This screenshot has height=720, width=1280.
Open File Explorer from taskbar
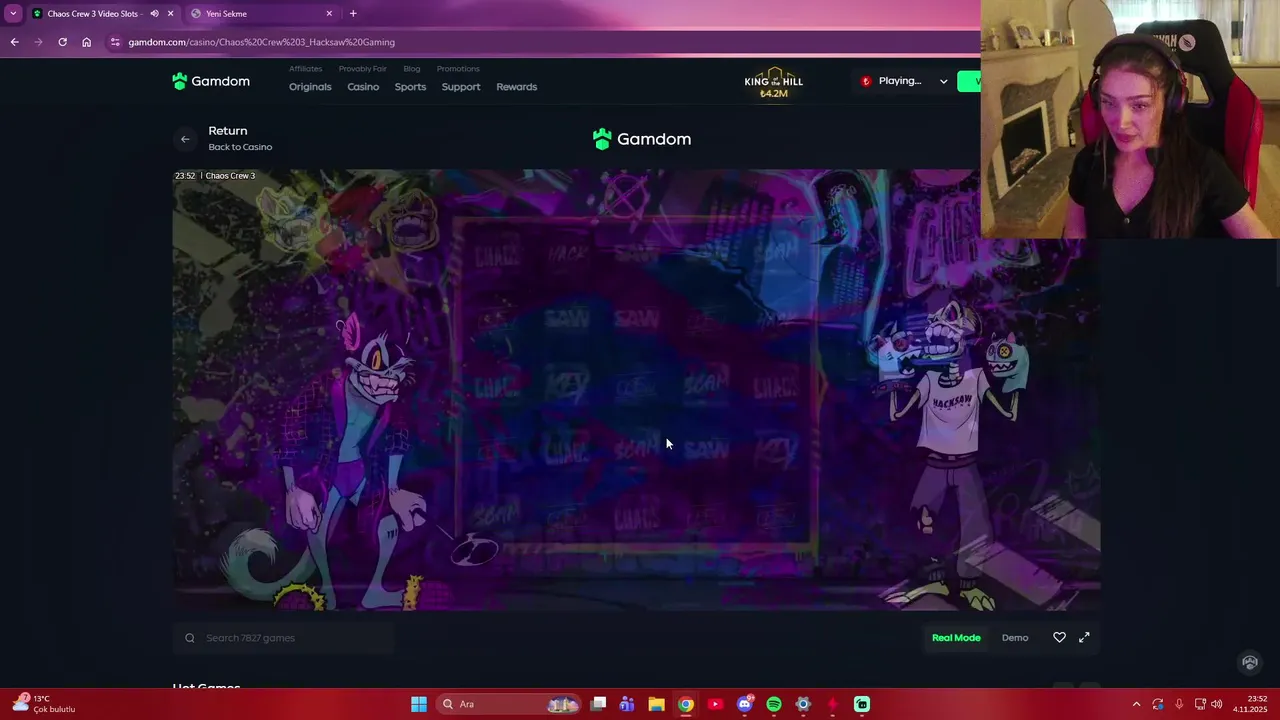pyautogui.click(x=656, y=704)
